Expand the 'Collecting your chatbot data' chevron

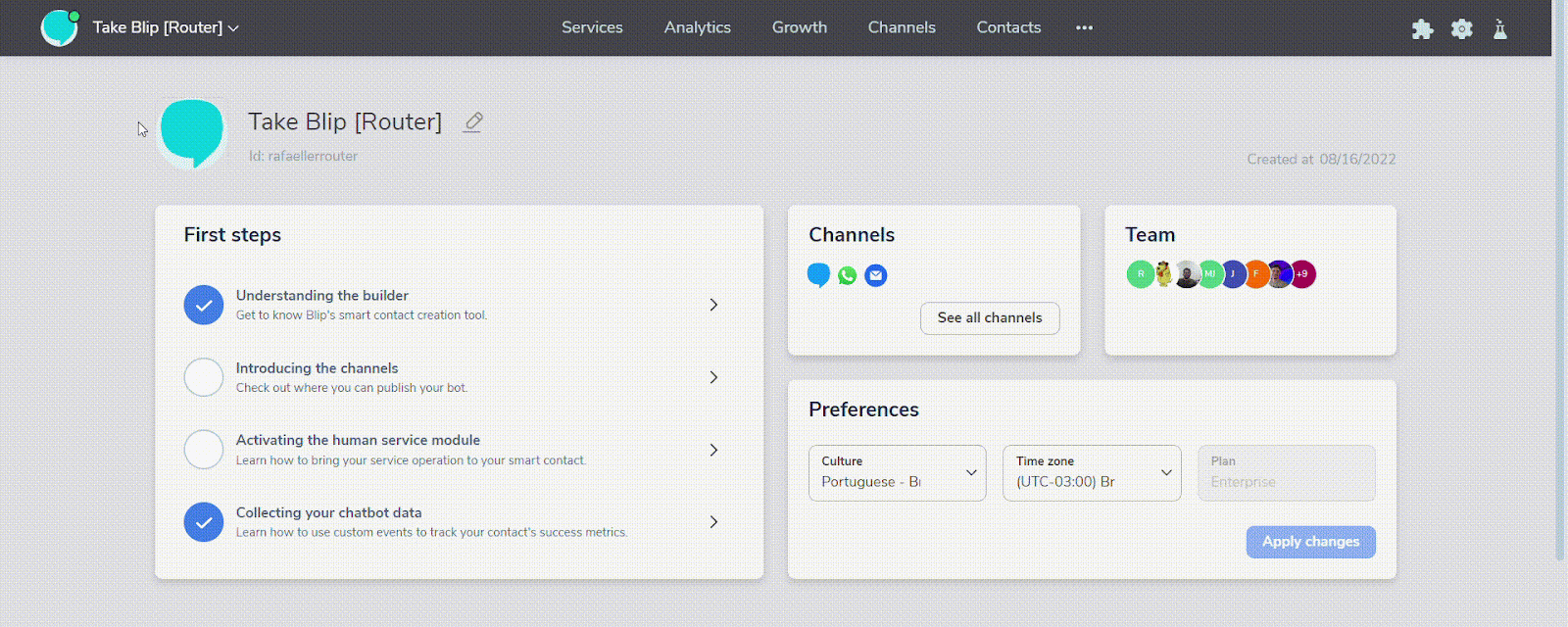click(x=713, y=522)
